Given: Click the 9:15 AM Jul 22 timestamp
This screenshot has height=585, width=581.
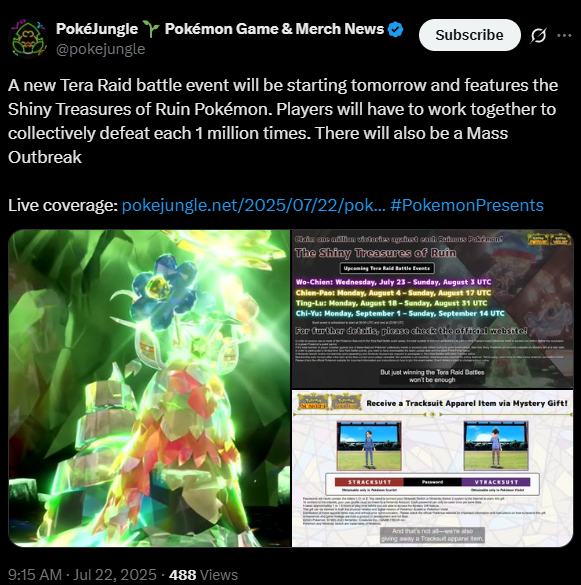Looking at the screenshot, I should click(x=82, y=575).
